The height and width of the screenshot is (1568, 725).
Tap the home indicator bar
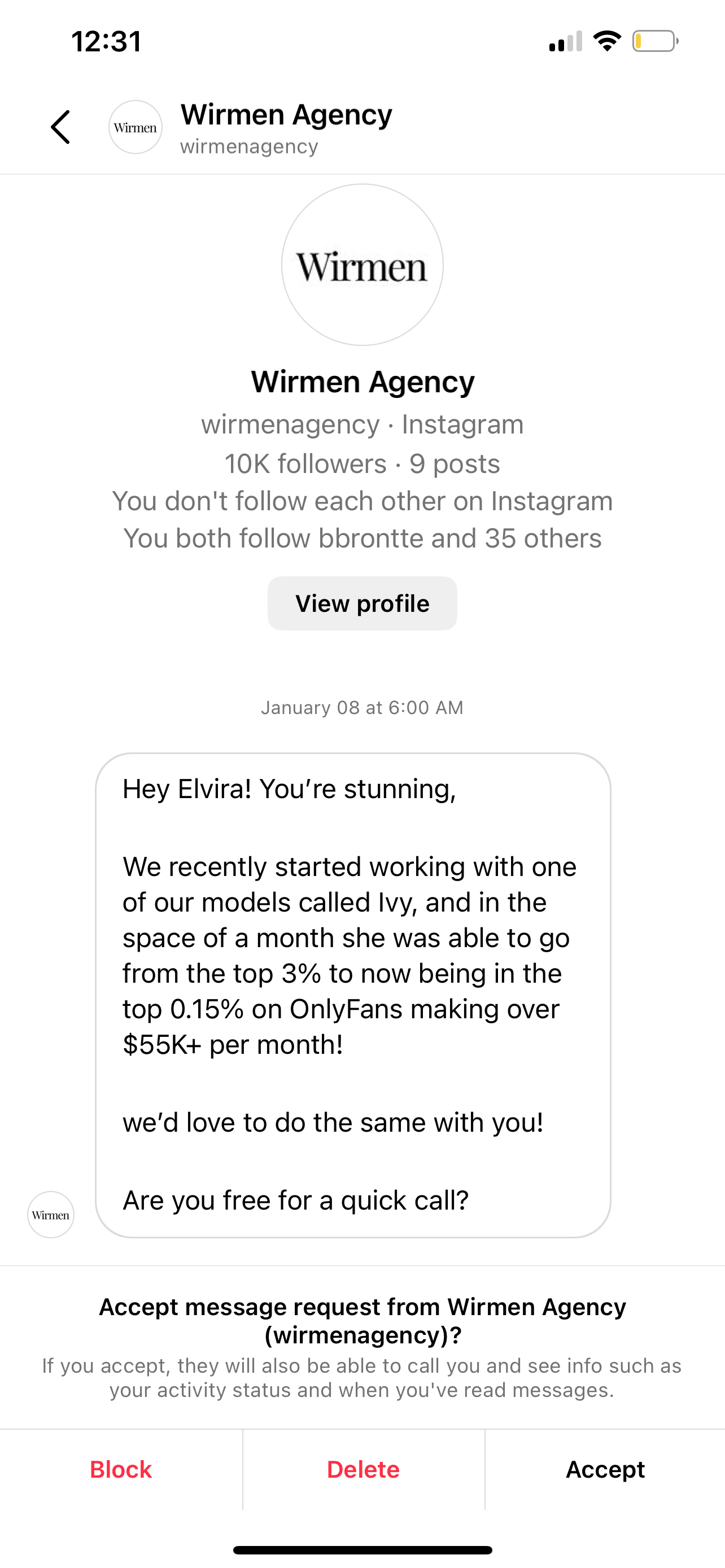click(362, 1550)
